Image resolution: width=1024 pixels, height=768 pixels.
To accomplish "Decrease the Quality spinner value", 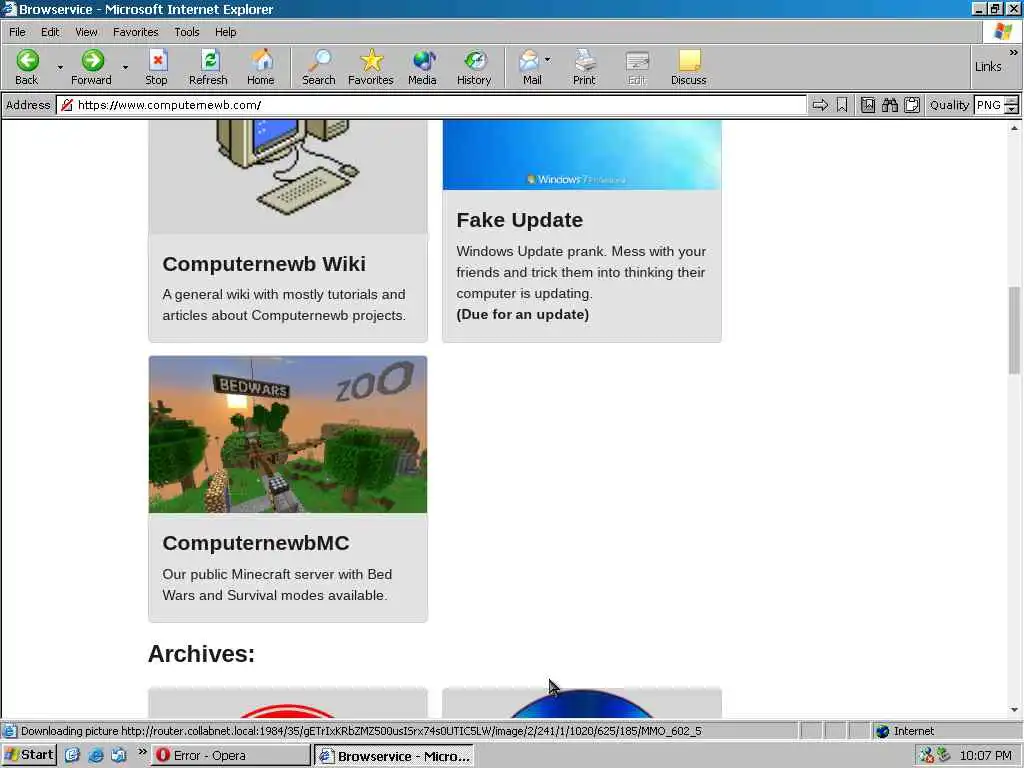I will pos(1012,109).
